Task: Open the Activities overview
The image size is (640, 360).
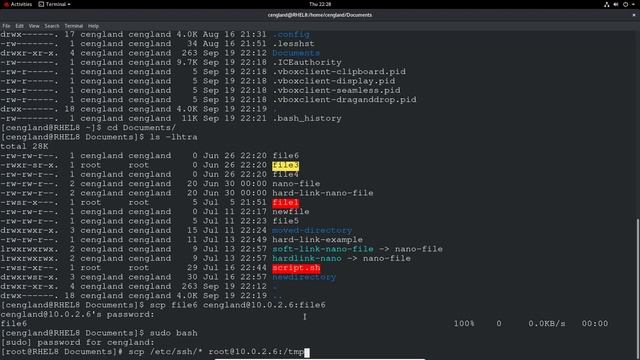Action: (18, 4)
